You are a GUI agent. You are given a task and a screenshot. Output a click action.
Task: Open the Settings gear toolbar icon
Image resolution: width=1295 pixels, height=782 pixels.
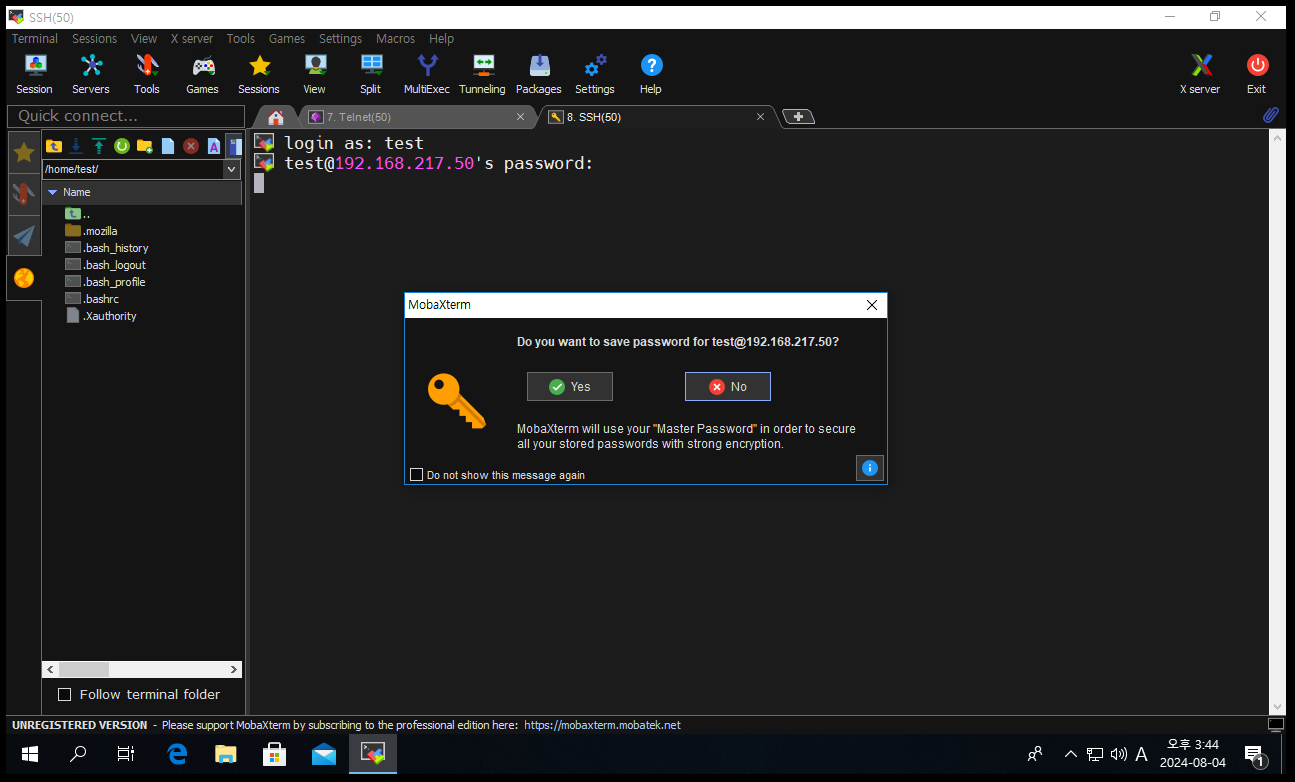point(595,75)
